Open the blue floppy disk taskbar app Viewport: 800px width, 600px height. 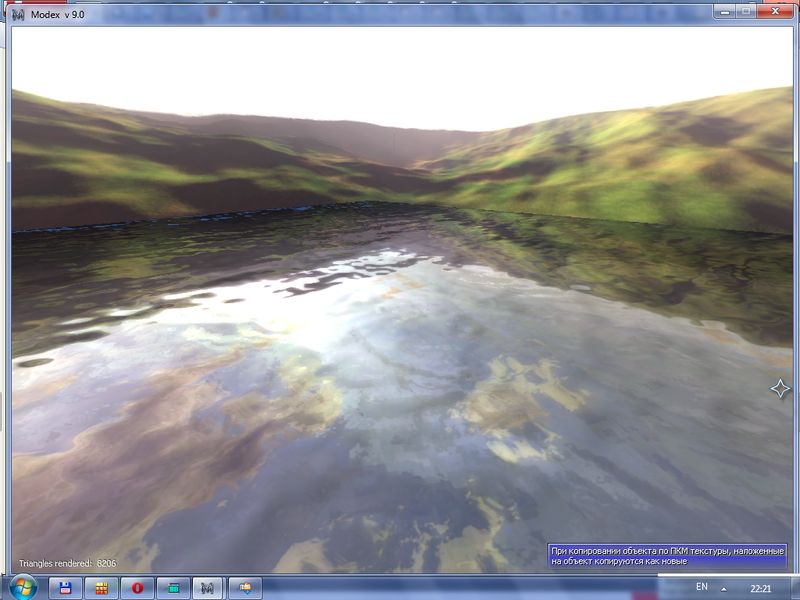click(65, 588)
